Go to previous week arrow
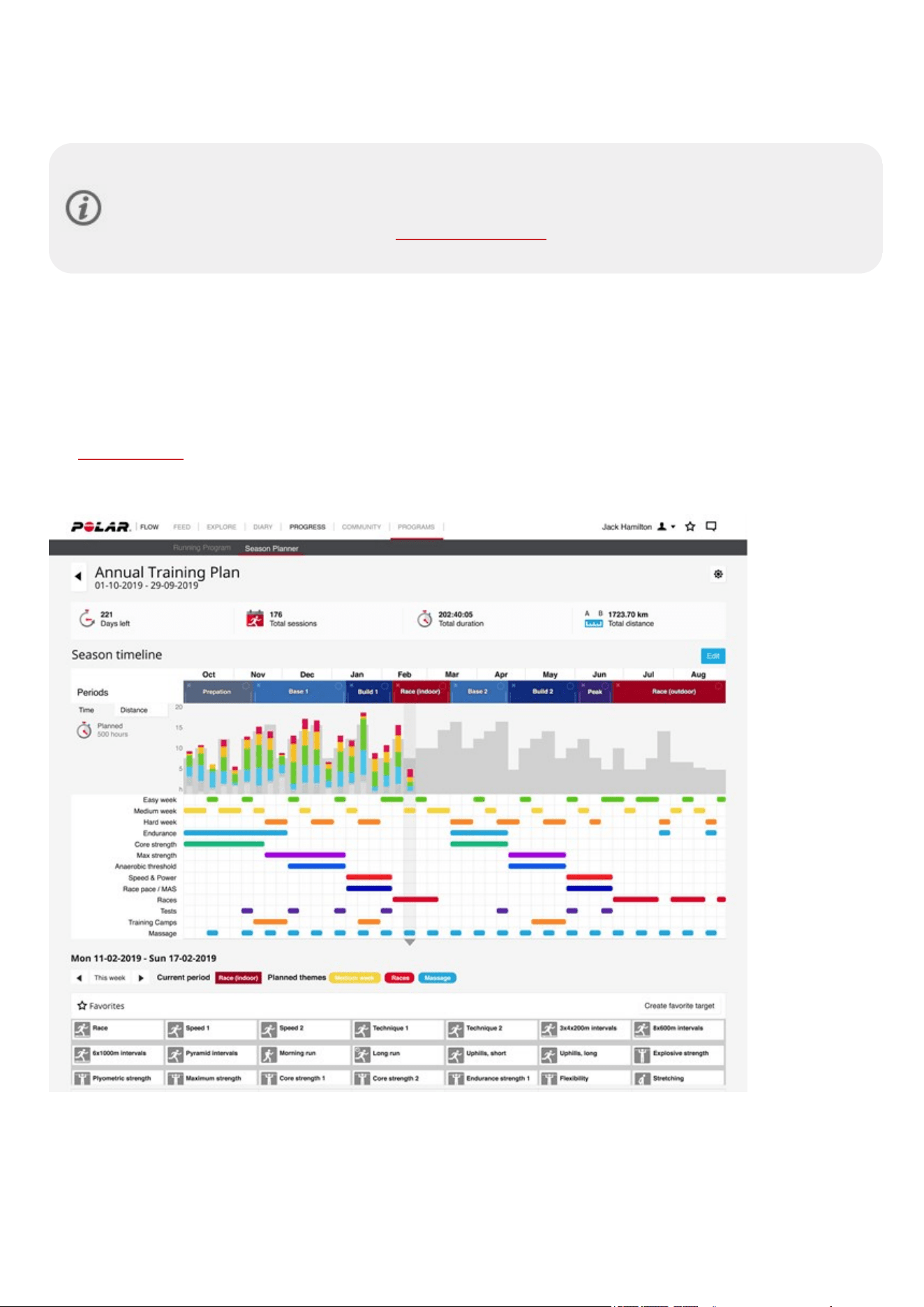The width and height of the screenshot is (924, 1307). [79, 977]
